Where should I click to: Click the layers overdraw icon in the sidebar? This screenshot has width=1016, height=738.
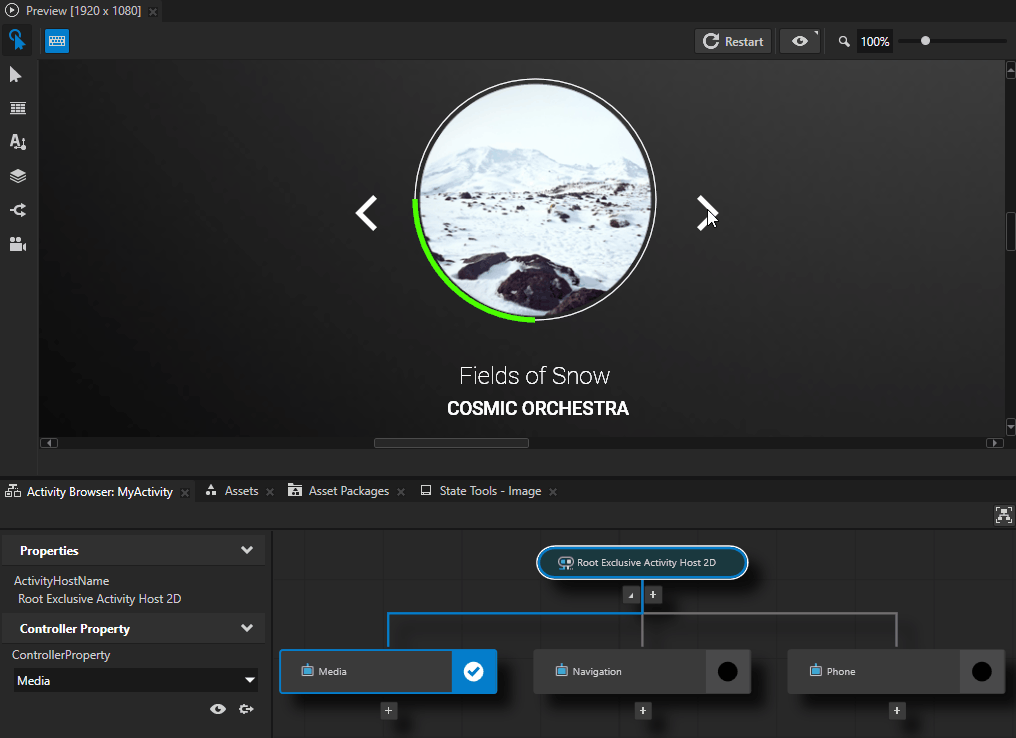[x=16, y=176]
